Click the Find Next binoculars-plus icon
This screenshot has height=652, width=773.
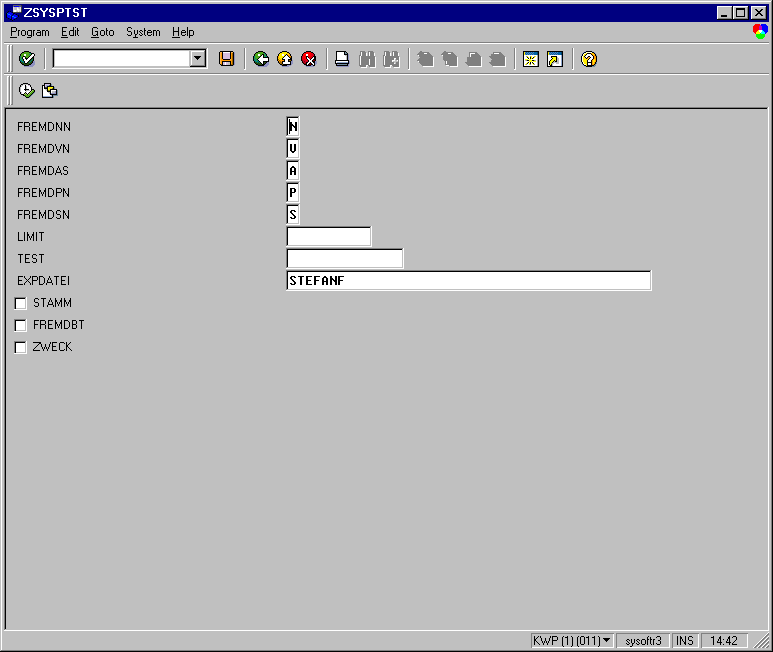[x=391, y=59]
